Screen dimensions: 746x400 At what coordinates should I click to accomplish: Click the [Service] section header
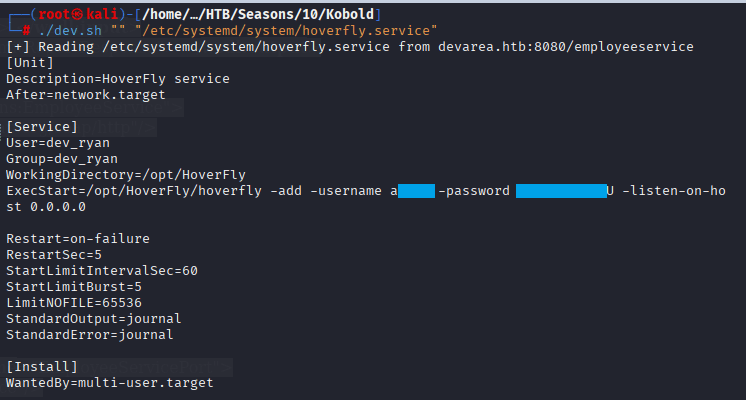click(x=42, y=126)
